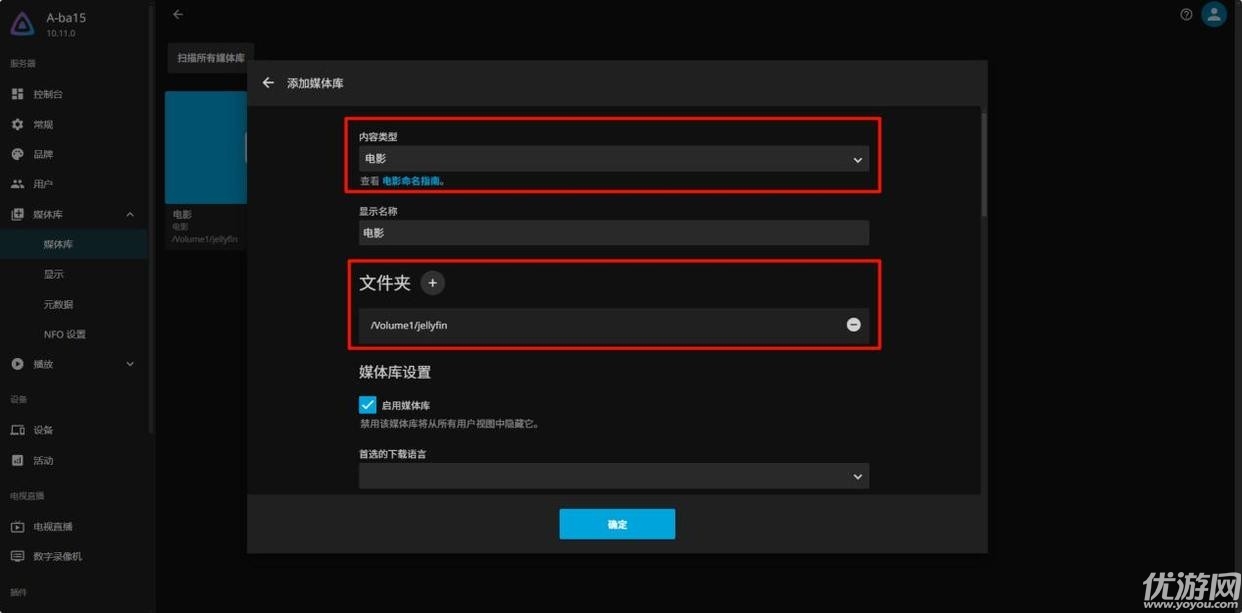Click the back arrow in dialog header
1242x613 pixels.
click(268, 83)
